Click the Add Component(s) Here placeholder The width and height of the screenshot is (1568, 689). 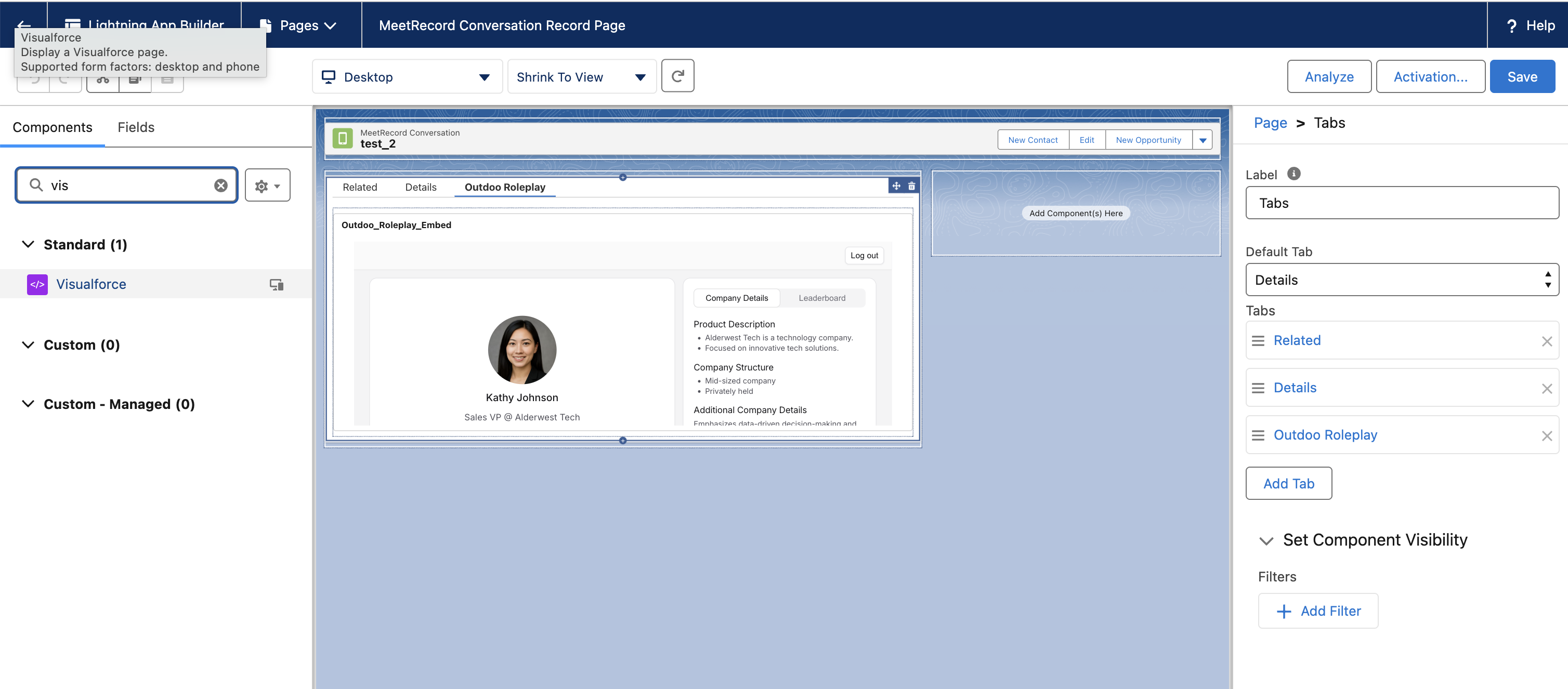pyautogui.click(x=1076, y=214)
